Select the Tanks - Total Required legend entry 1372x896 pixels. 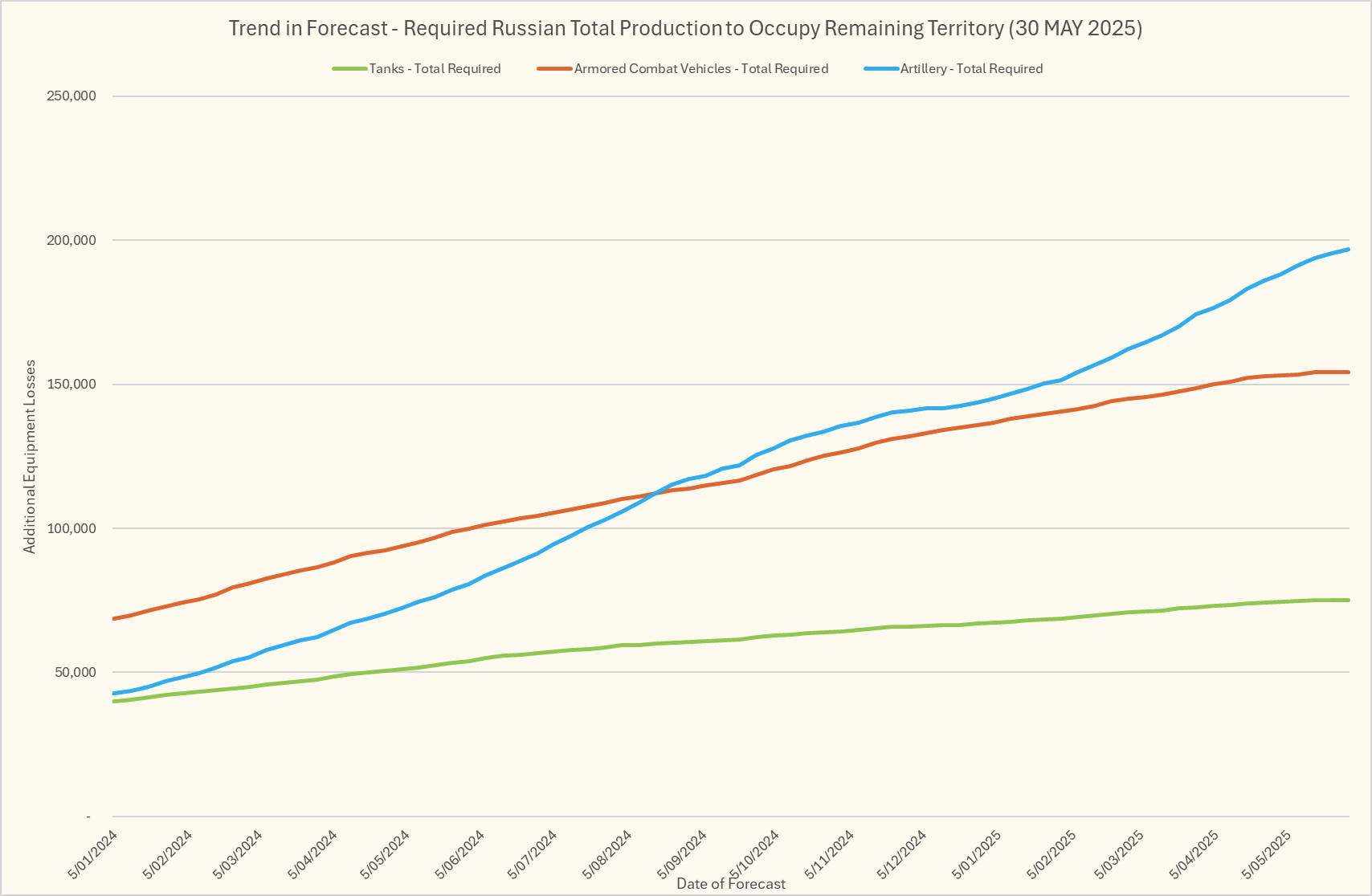[435, 69]
